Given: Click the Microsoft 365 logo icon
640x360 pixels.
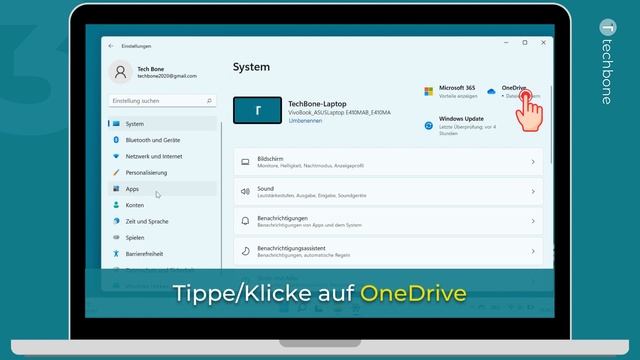Looking at the screenshot, I should tap(429, 91).
